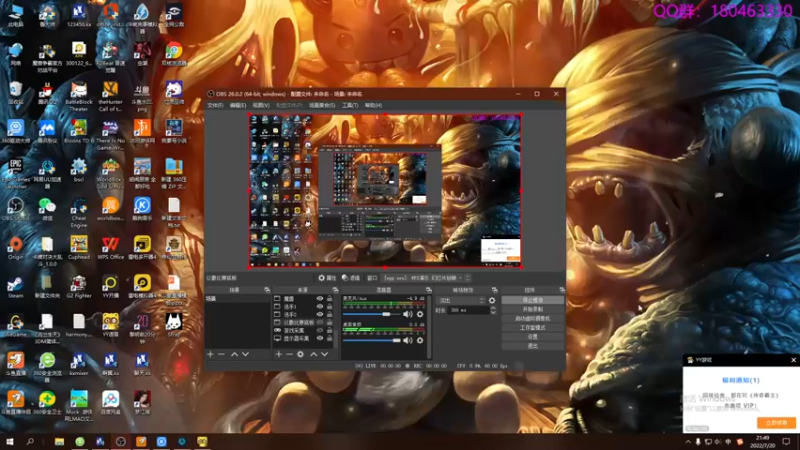Open 麦克风/Aux audio settings gear
This screenshot has height=450, width=800.
pyautogui.click(x=420, y=314)
